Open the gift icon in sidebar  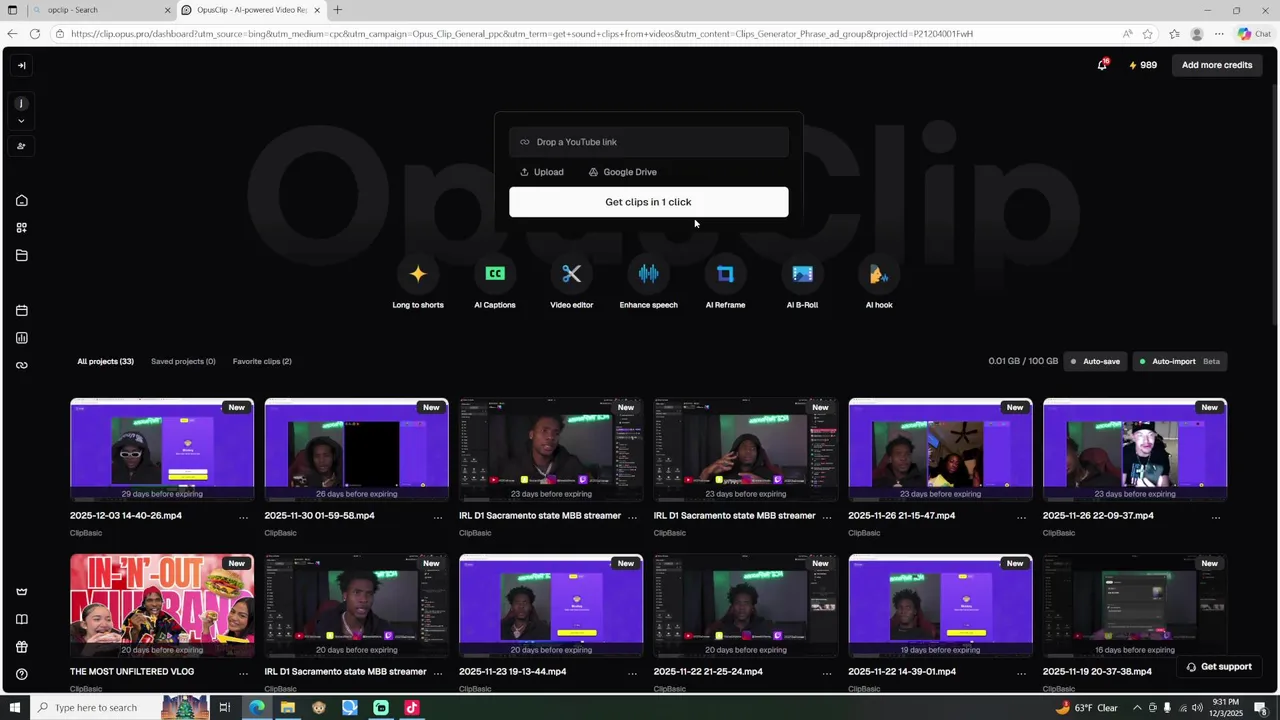[21, 647]
